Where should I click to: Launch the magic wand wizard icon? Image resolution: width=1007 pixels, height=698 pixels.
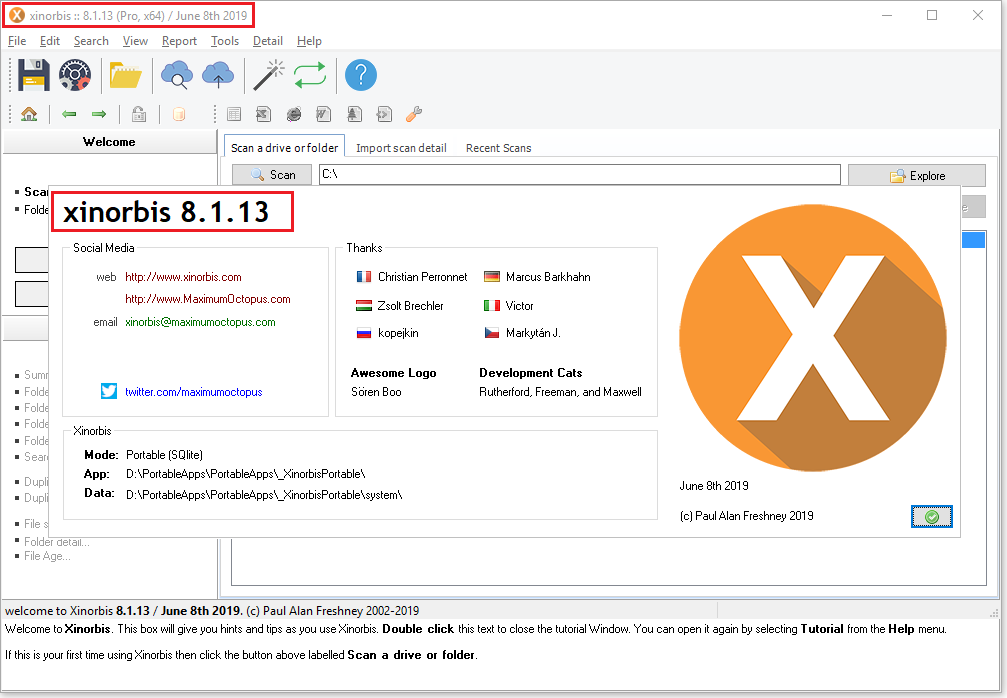(269, 75)
